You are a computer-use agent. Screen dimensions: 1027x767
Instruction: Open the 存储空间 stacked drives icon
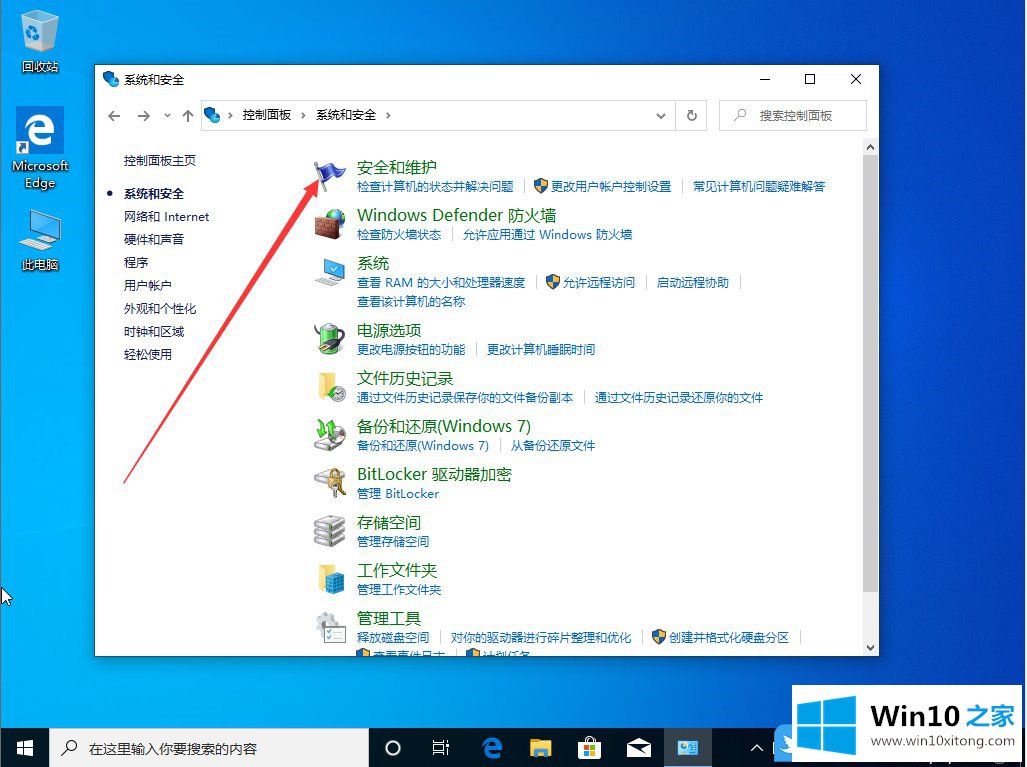point(329,531)
